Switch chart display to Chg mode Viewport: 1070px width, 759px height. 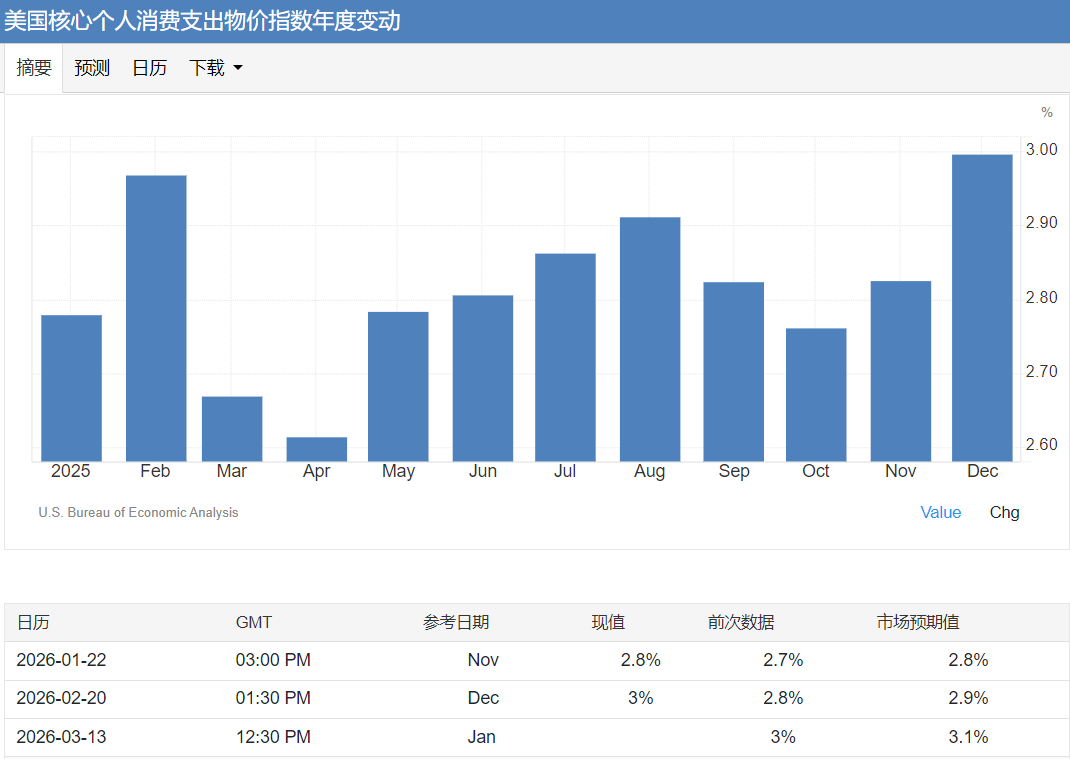pos(1004,512)
